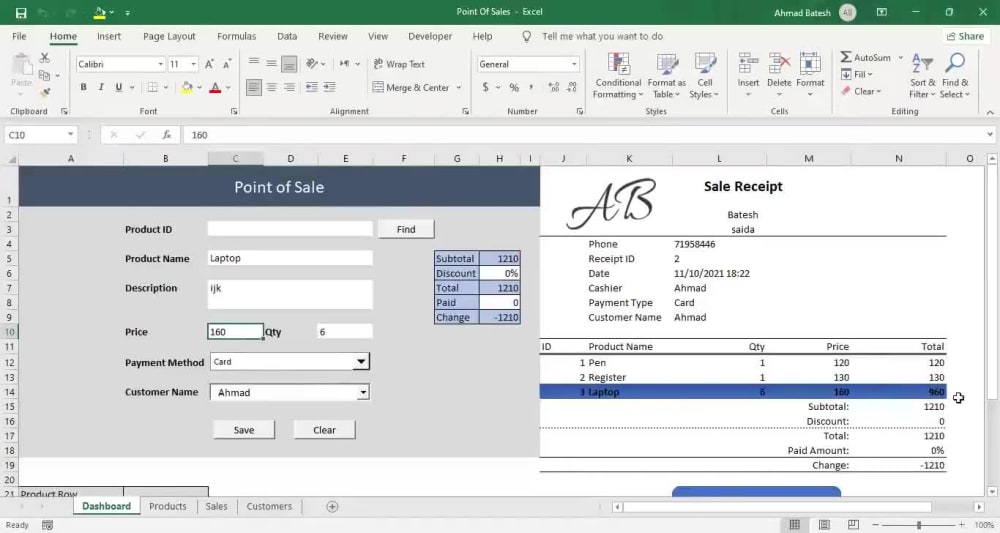Toggle Wrap Text on
Viewport: 1000px width, 533px height.
[x=399, y=64]
